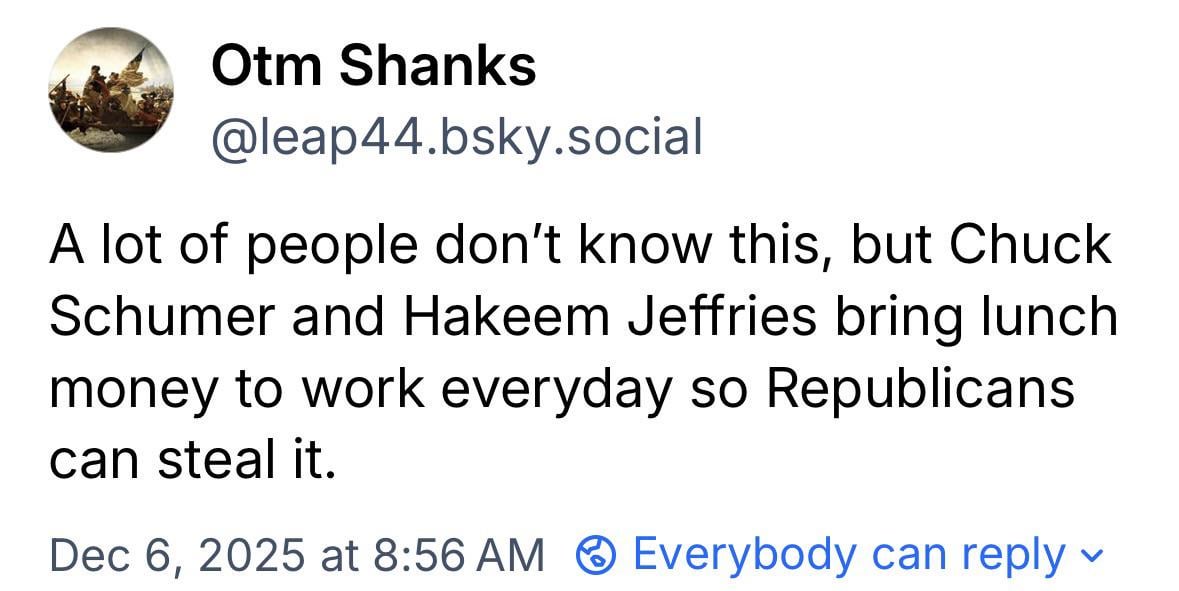Click the word "everyday" in the post
The height and width of the screenshot is (591, 1179).
tap(556, 389)
